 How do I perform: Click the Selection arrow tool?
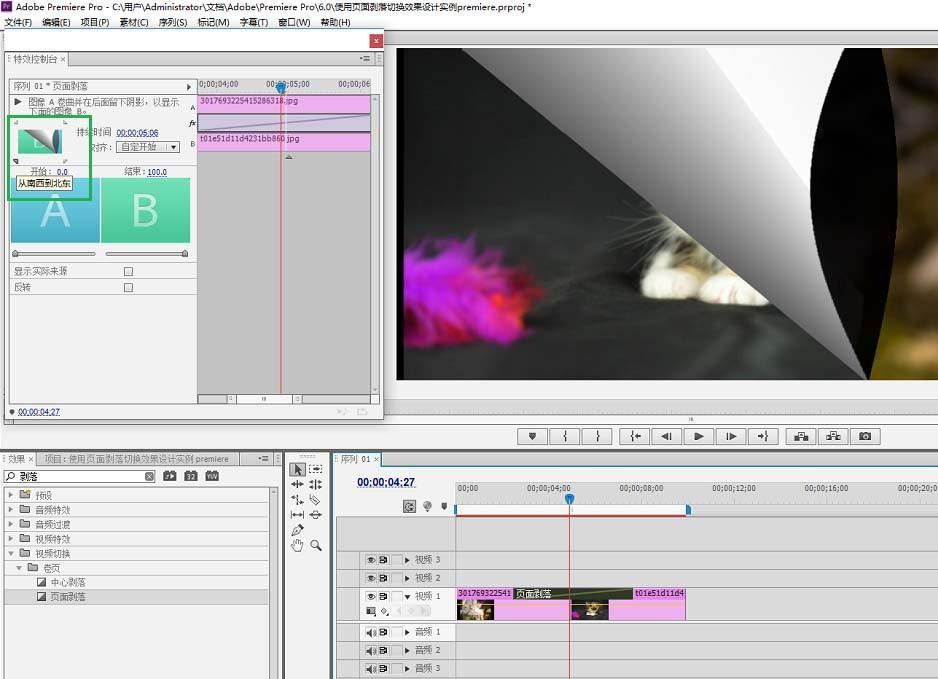(297, 469)
